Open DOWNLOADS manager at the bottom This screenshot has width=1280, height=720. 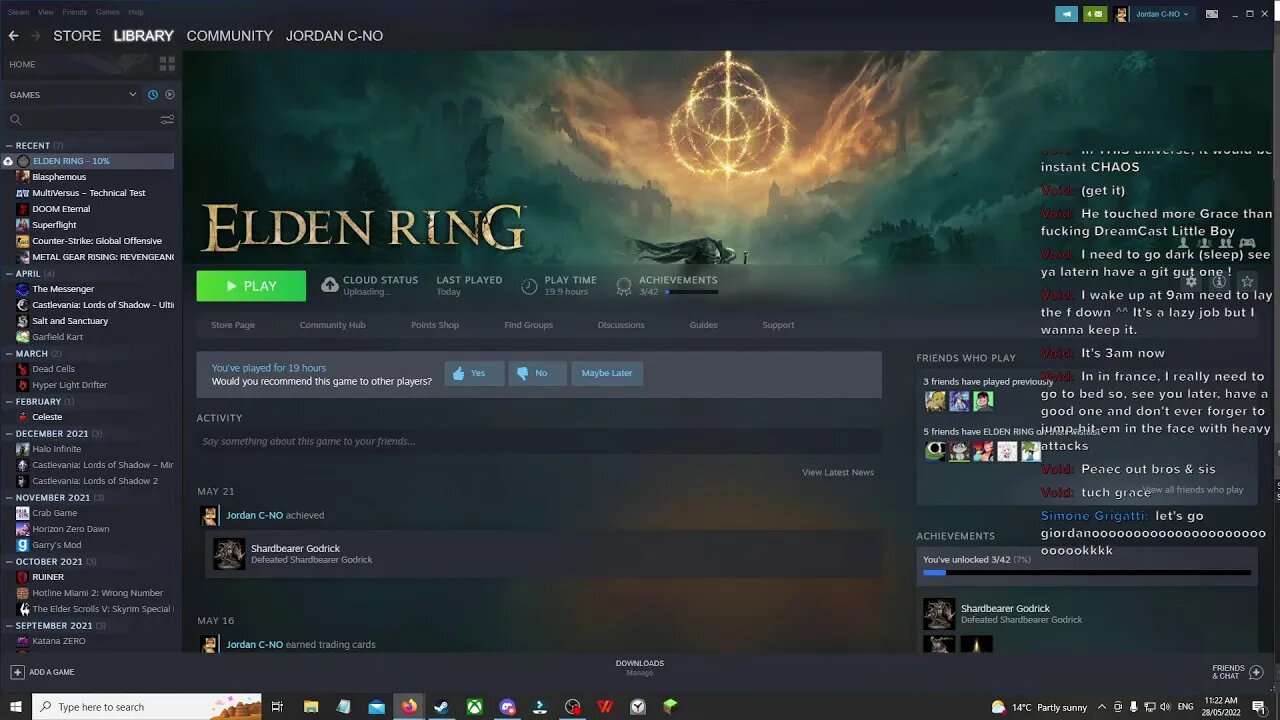point(640,668)
